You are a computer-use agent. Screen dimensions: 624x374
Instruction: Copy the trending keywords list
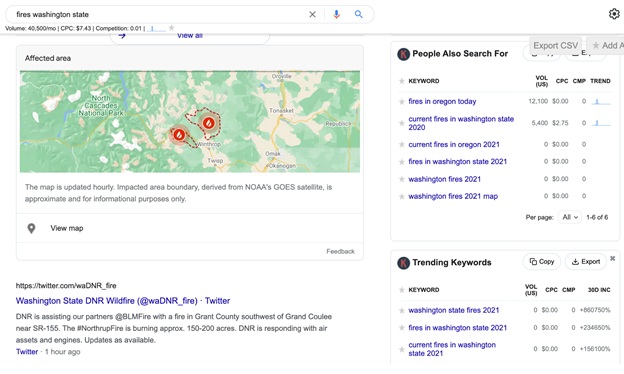542,262
